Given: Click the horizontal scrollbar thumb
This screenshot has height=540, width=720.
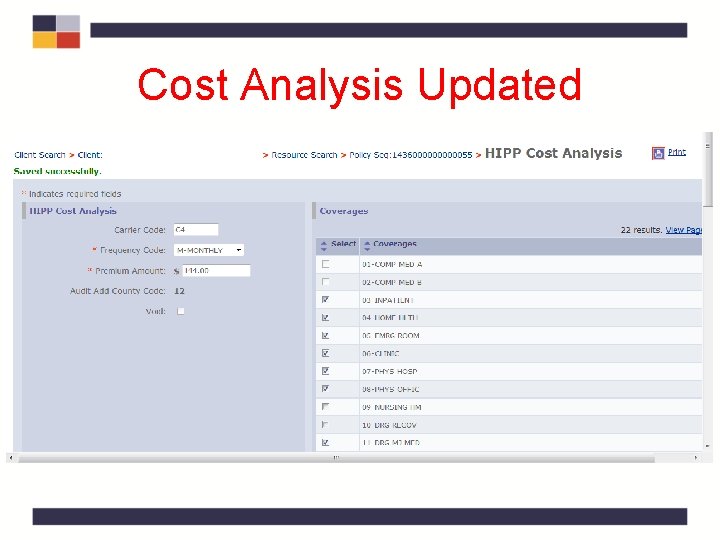Looking at the screenshot, I should (x=337, y=458).
